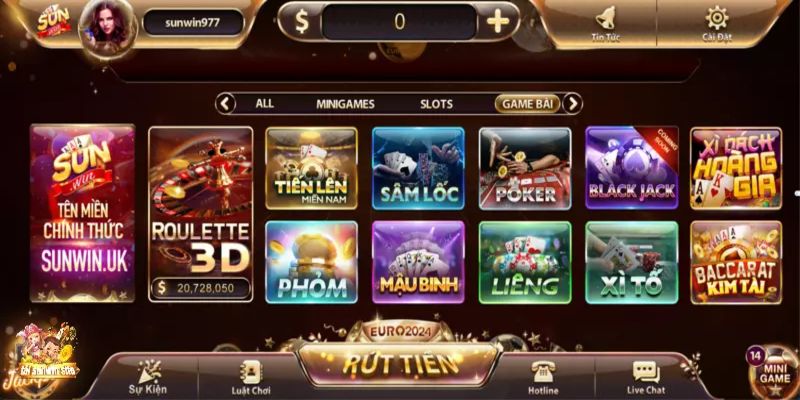Launch the Roulette 3D game
This screenshot has height=400, width=800.
point(201,214)
